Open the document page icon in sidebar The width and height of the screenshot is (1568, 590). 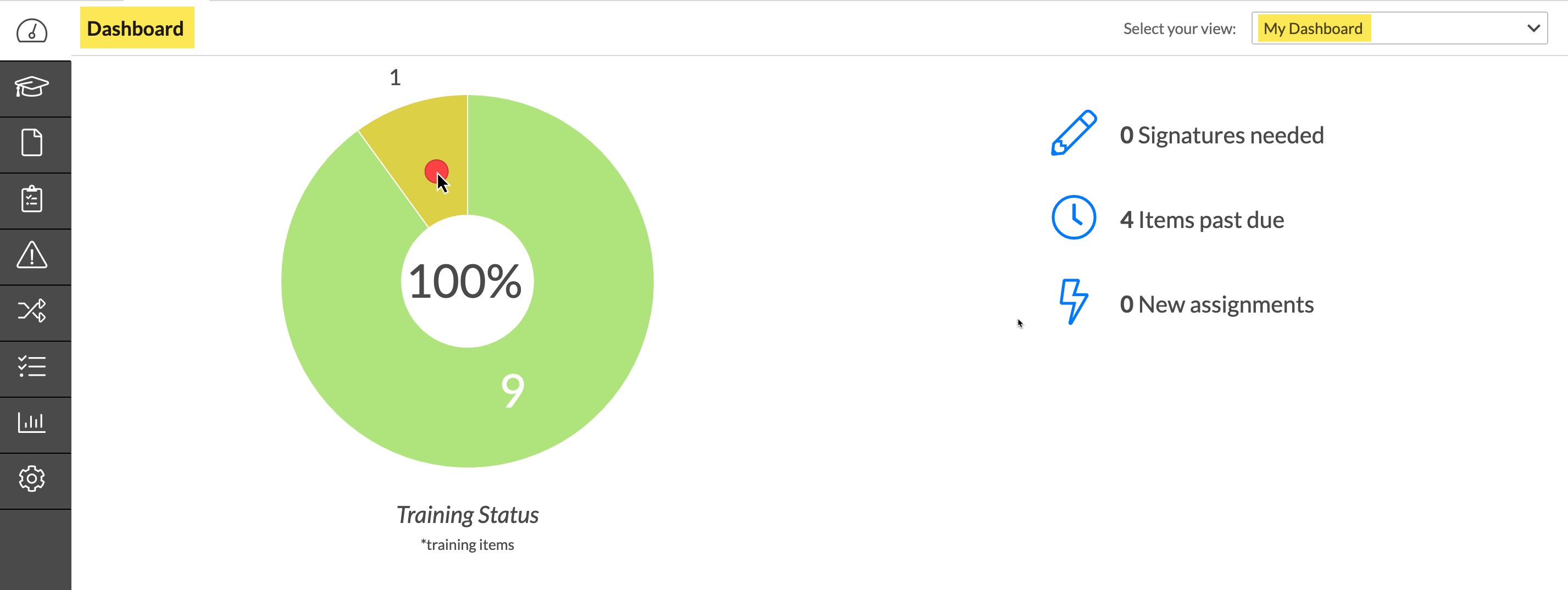pyautogui.click(x=32, y=142)
